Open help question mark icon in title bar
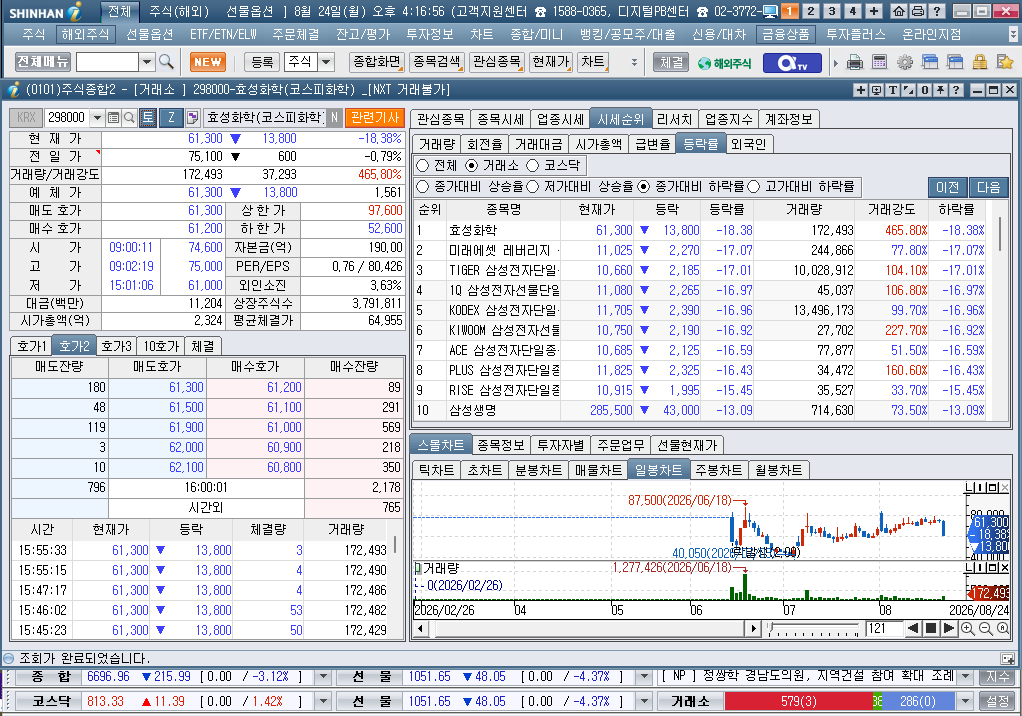The image size is (1022, 716). point(937,11)
